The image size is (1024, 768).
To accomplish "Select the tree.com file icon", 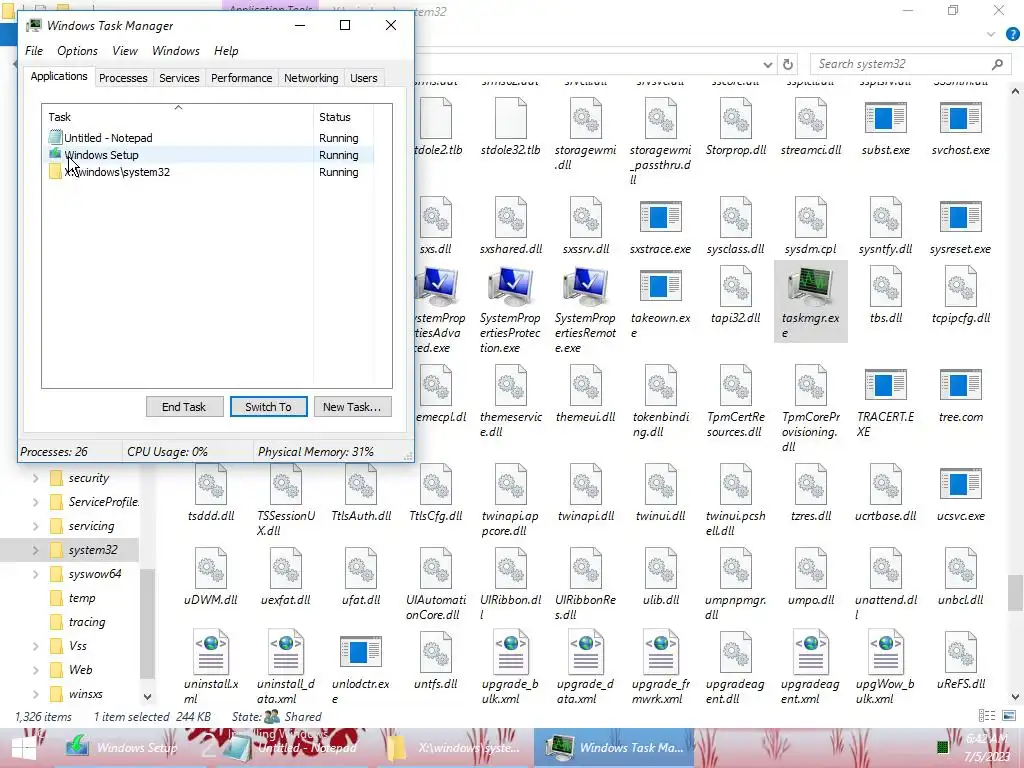I will [960, 385].
